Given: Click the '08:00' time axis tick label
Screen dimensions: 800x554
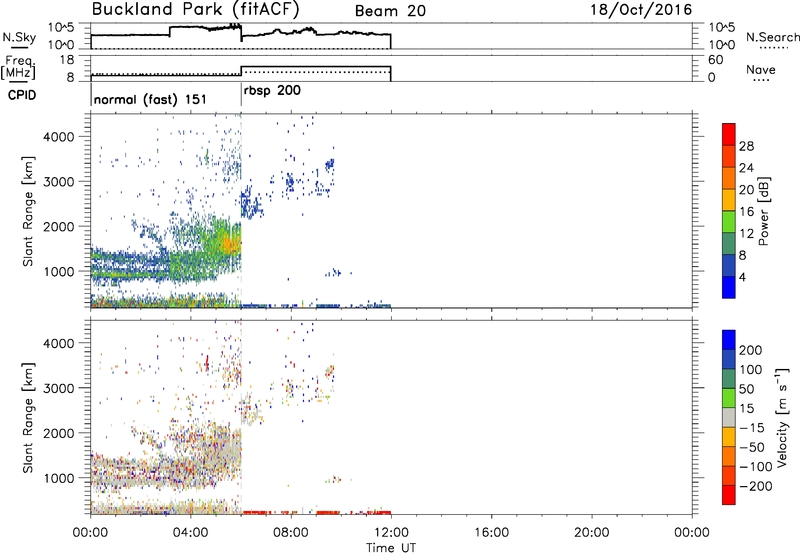Looking at the screenshot, I should [291, 532].
